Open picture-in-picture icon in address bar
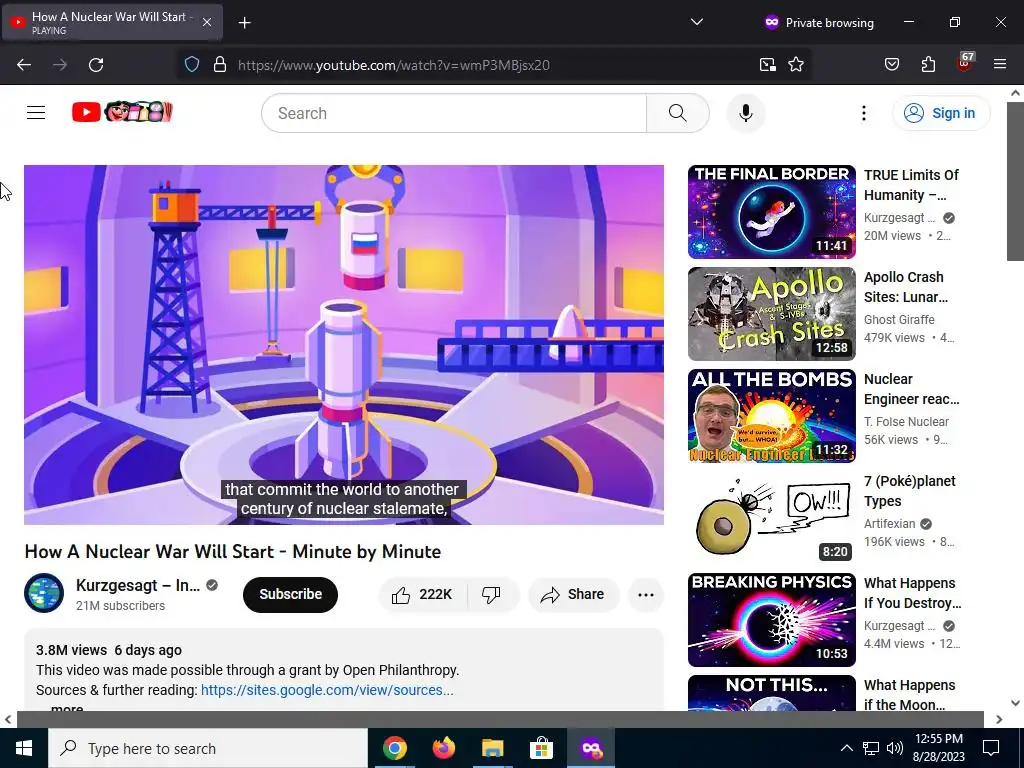 pos(767,65)
